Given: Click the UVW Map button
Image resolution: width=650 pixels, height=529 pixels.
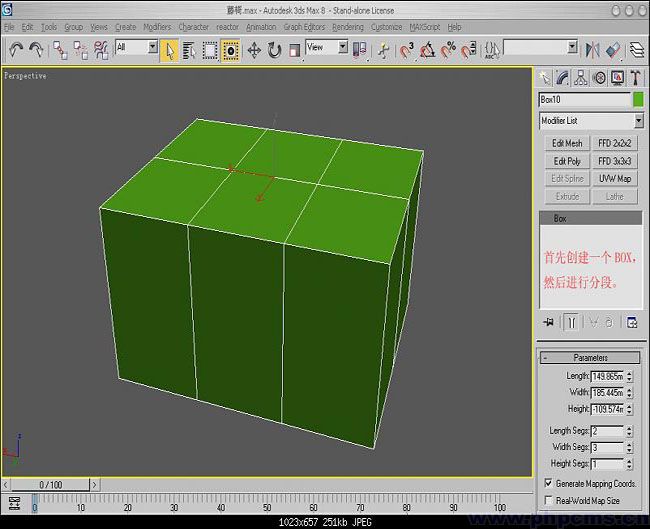Looking at the screenshot, I should 615,178.
